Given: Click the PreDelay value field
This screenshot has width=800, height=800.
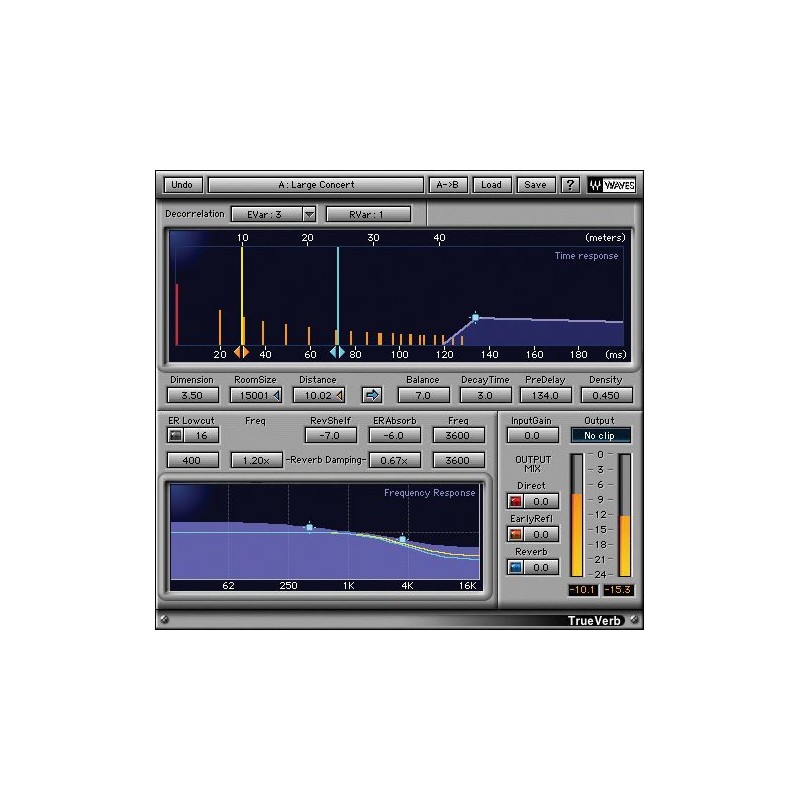Looking at the screenshot, I should tap(542, 394).
